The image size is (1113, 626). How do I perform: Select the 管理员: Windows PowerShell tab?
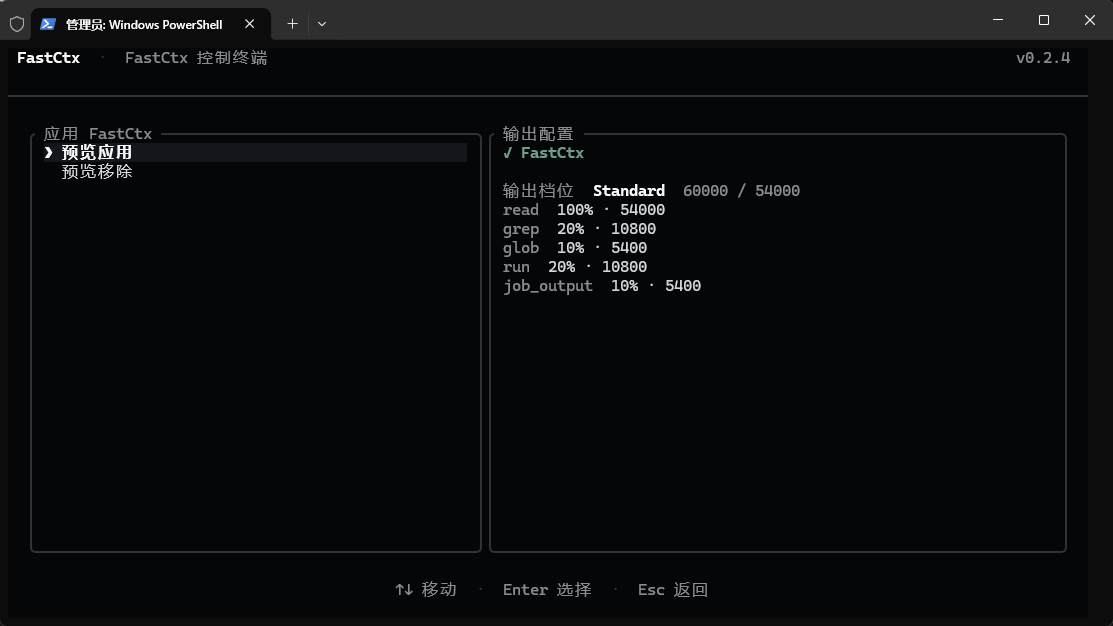pyautogui.click(x=151, y=24)
